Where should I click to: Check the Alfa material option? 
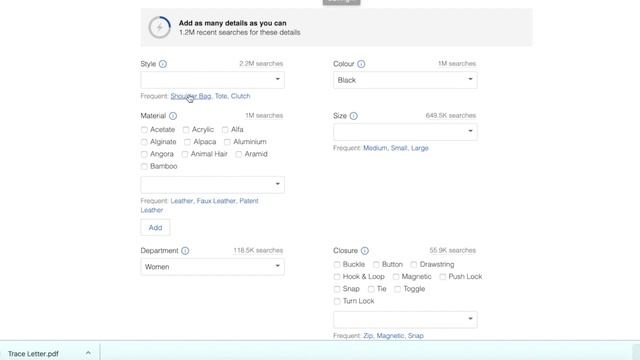(x=225, y=130)
